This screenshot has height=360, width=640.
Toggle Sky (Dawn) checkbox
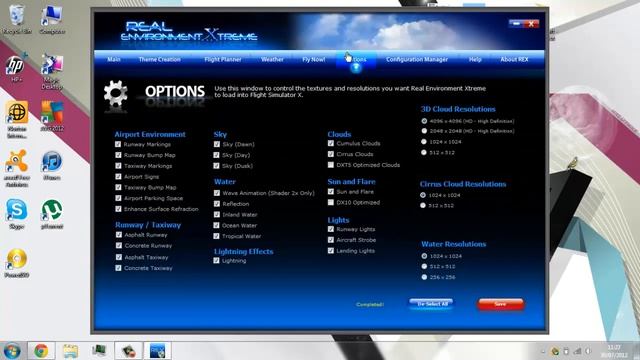[x=217, y=144]
